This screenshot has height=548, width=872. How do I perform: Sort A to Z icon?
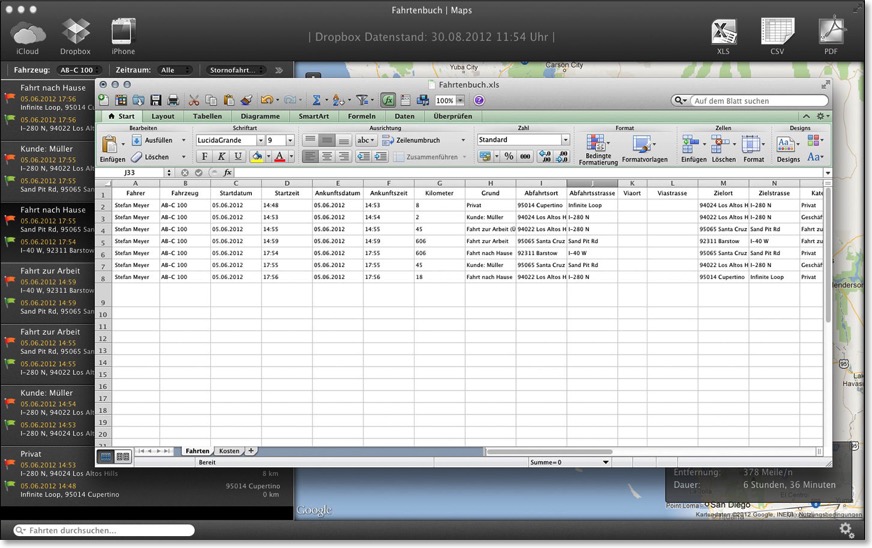pyautogui.click(x=338, y=100)
